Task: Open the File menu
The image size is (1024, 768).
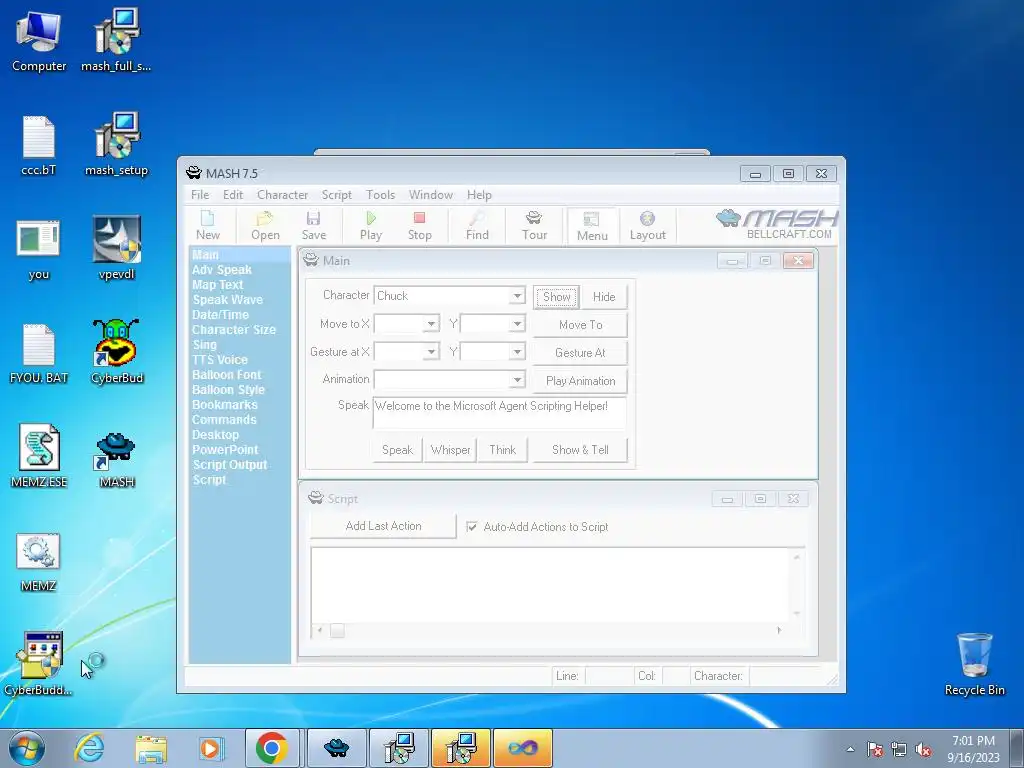Action: point(200,195)
